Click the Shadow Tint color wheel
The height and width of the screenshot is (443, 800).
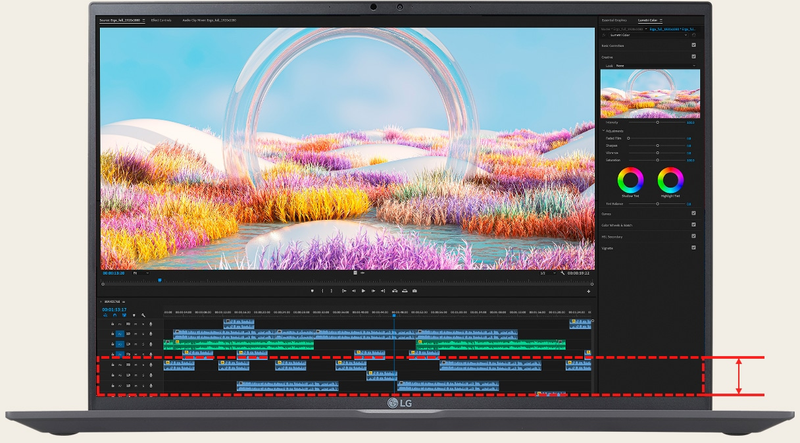629,181
